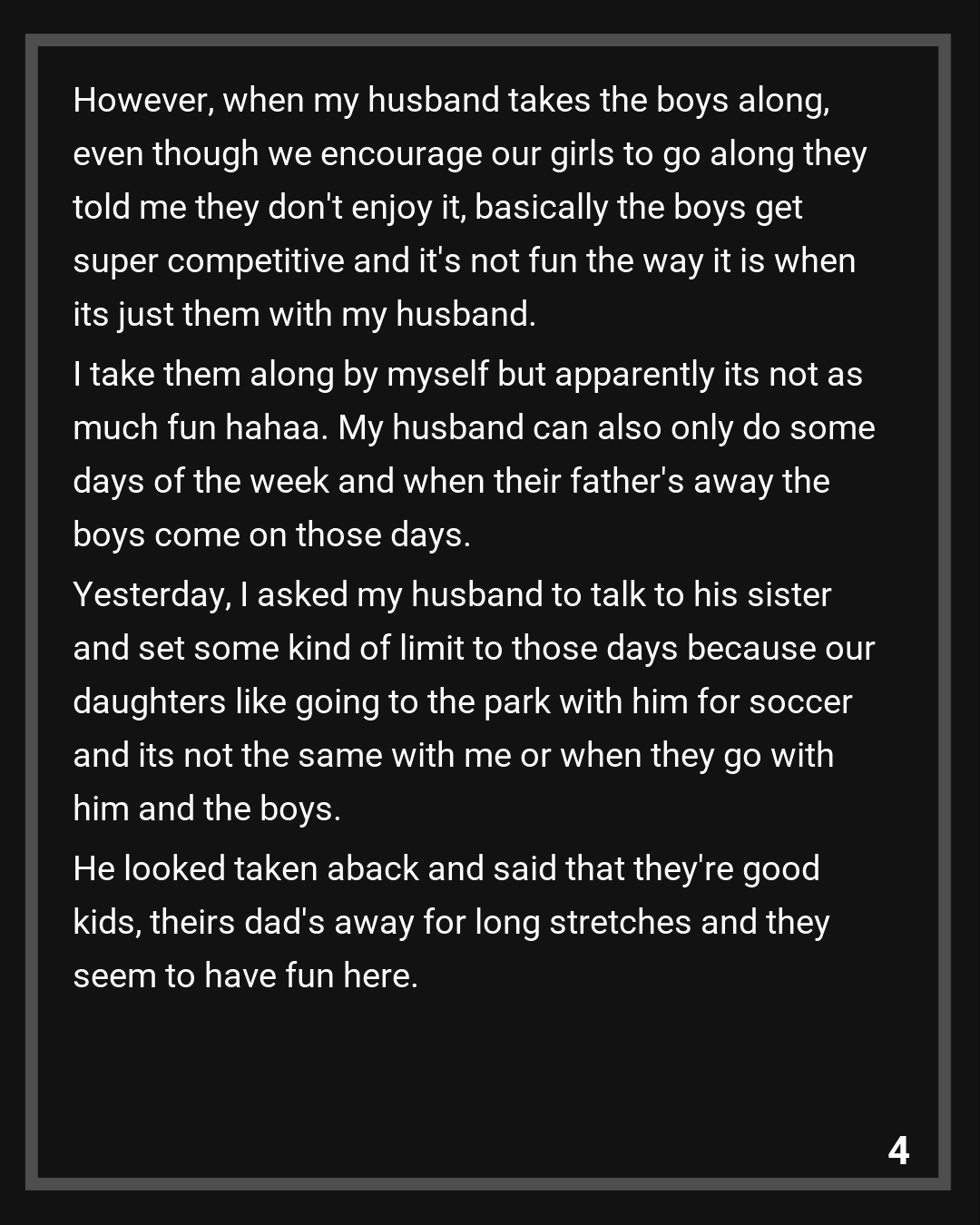Image resolution: width=980 pixels, height=1225 pixels.
Task: Click the line "seem to have fun here."
Action: 245,976
